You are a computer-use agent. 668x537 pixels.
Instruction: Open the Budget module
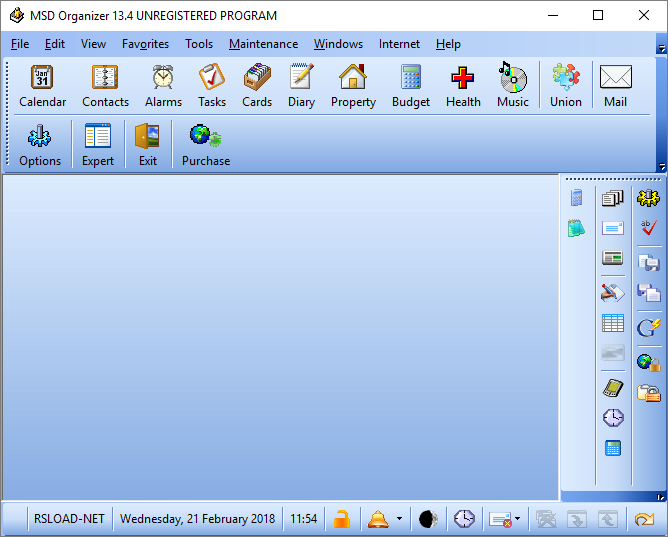point(411,85)
